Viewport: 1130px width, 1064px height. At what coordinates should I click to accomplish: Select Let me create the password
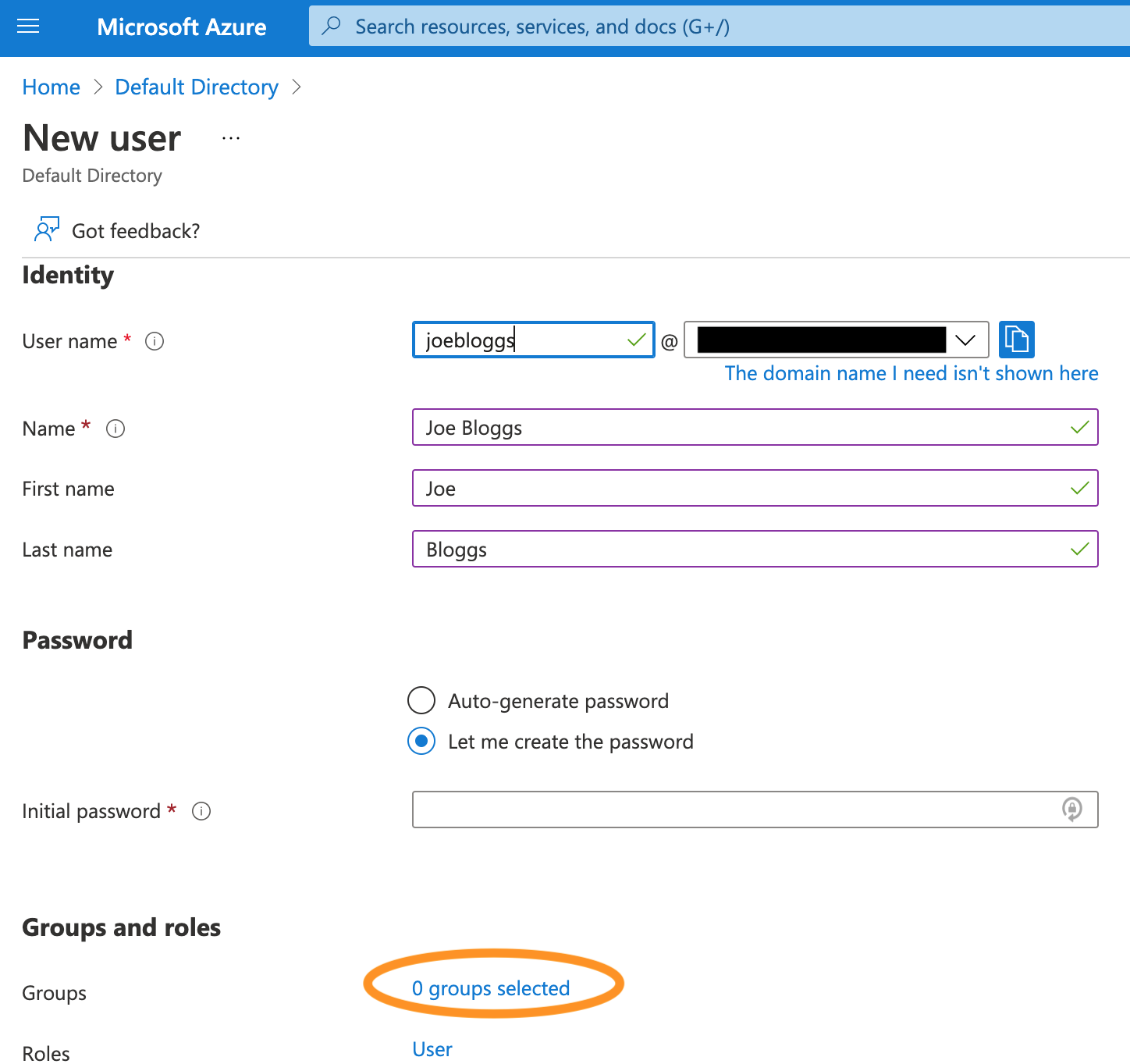(x=421, y=741)
